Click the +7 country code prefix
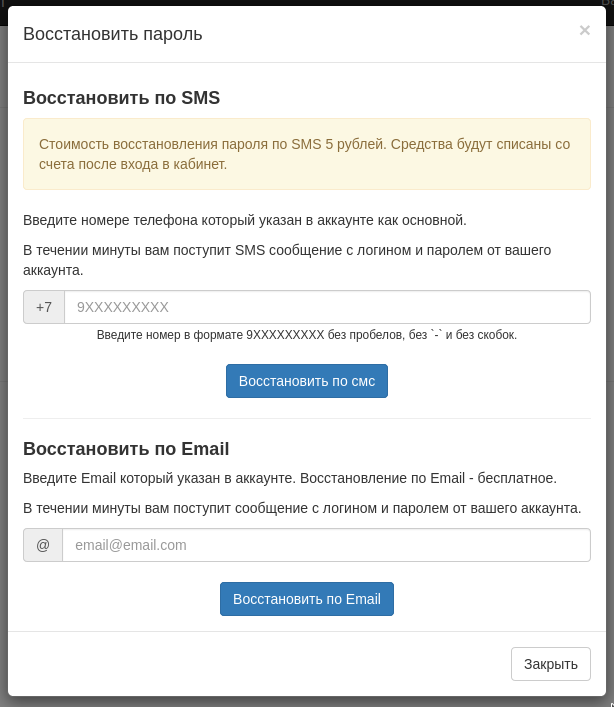 [x=44, y=307]
